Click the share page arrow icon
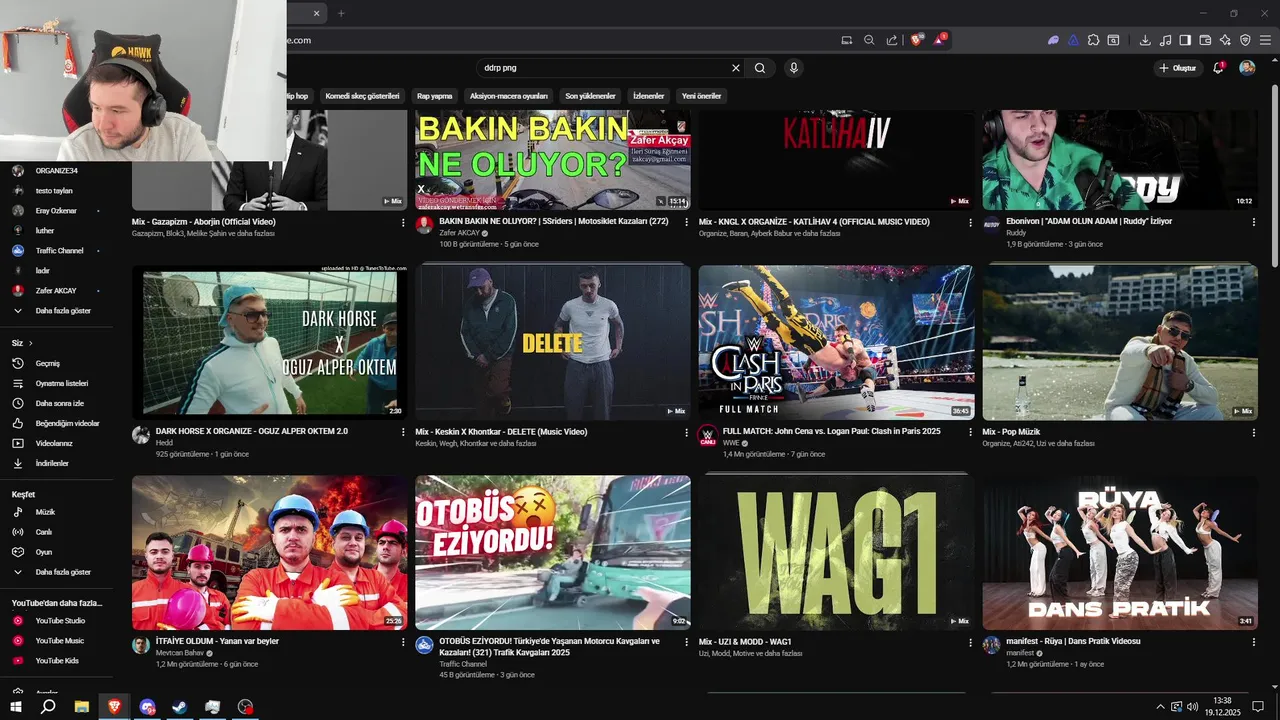1280x720 pixels. 891,40
